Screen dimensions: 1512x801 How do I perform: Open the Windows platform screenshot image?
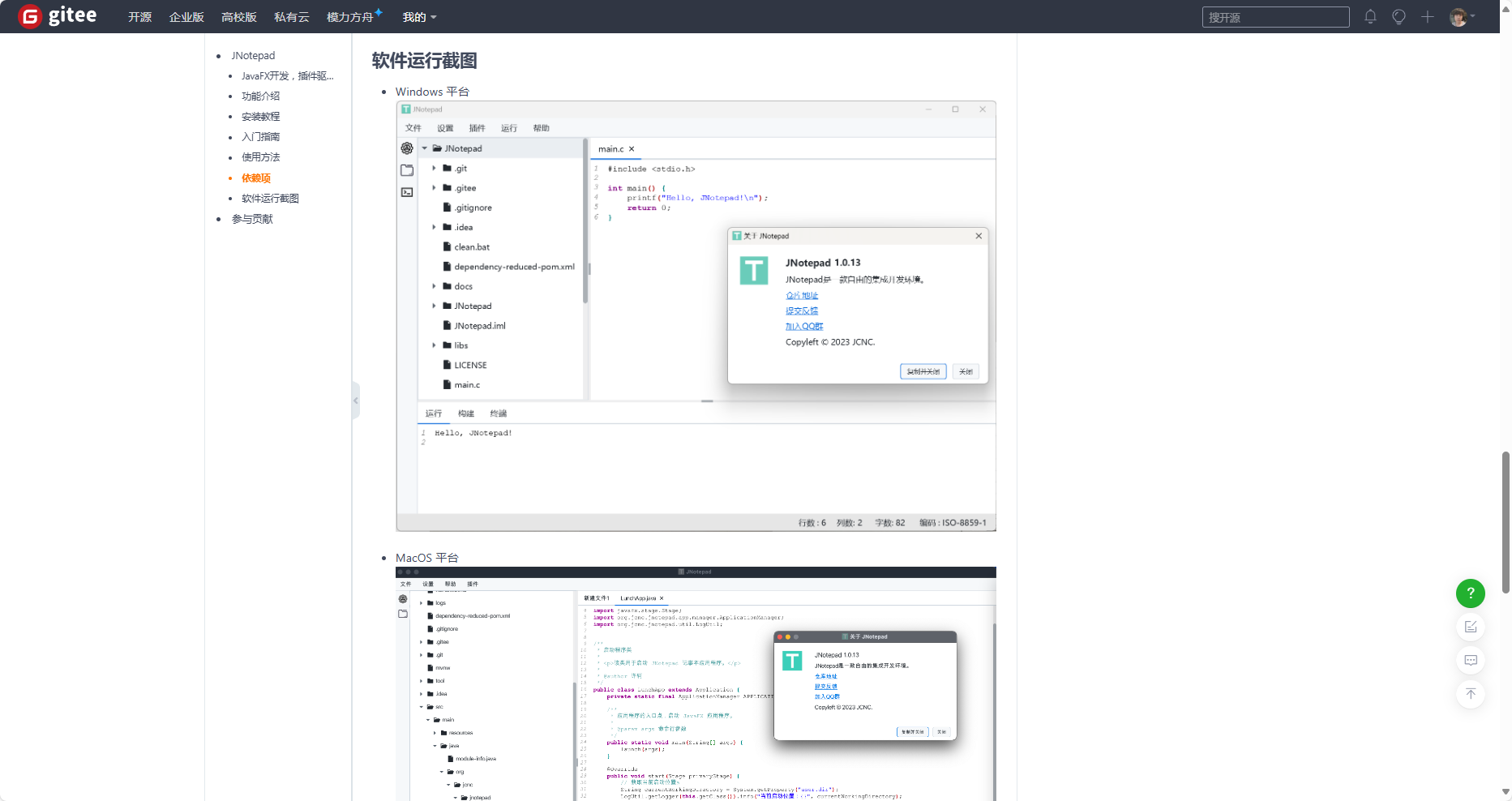(696, 316)
